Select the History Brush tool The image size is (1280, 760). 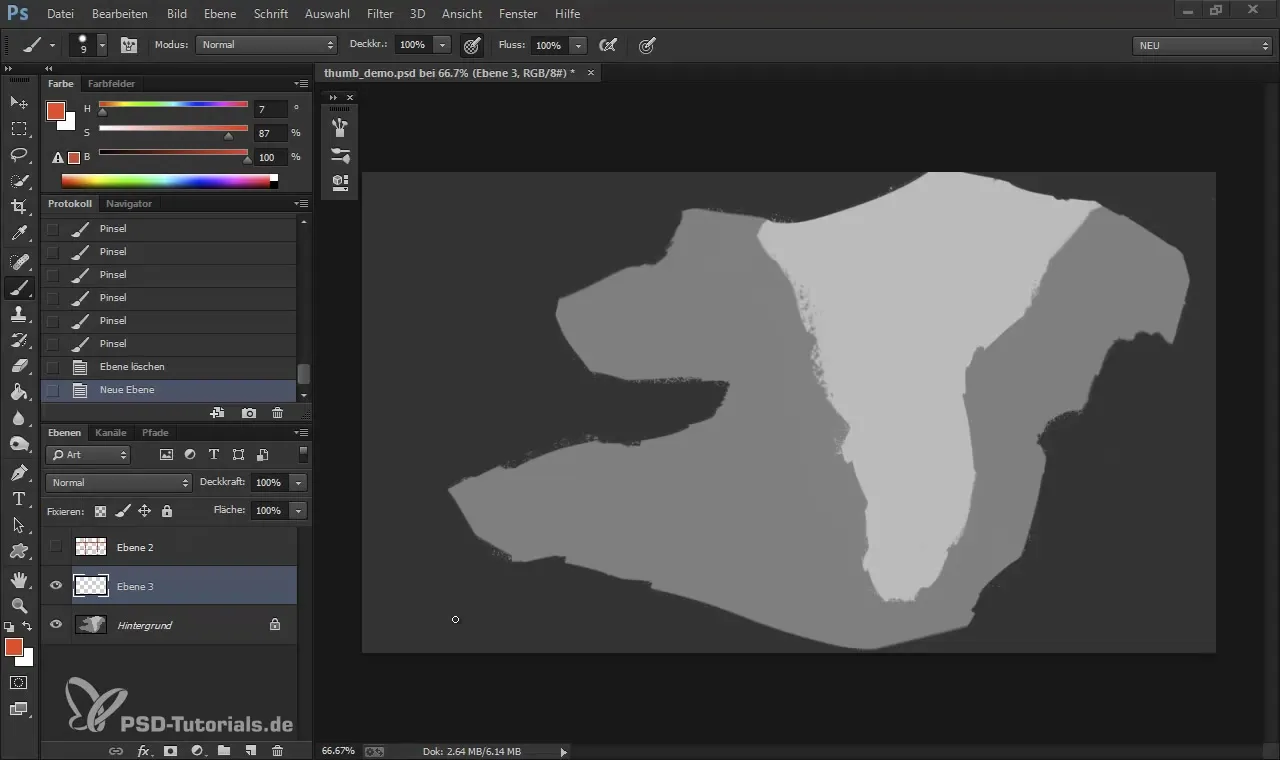point(19,340)
